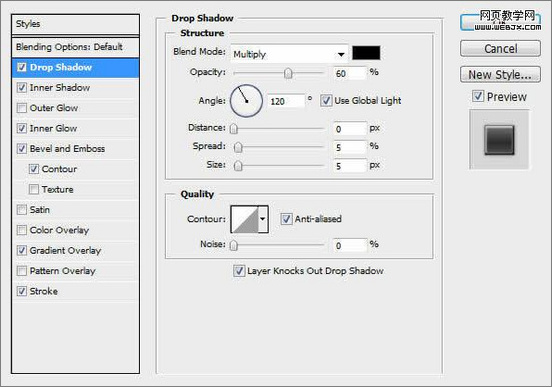This screenshot has height=387, width=552.
Task: Click the Opacity slider handle
Action: pos(288,73)
